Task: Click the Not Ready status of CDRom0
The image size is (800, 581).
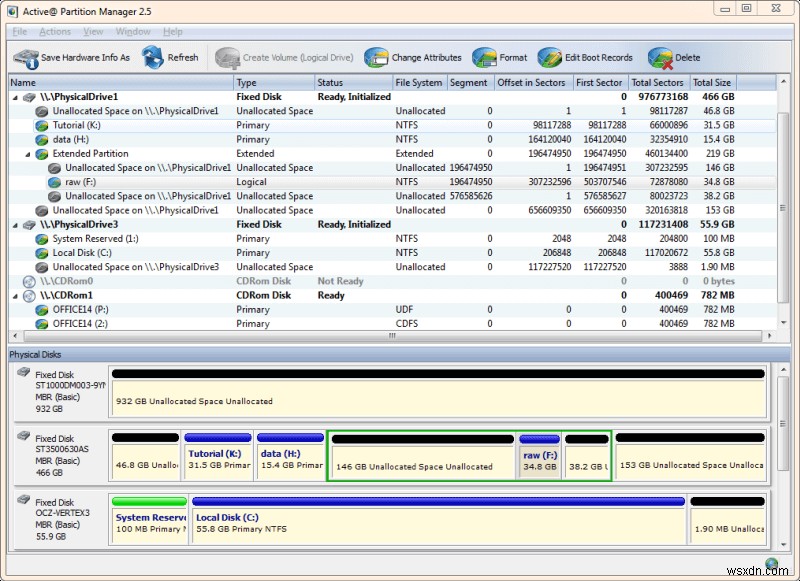Action: (x=340, y=281)
